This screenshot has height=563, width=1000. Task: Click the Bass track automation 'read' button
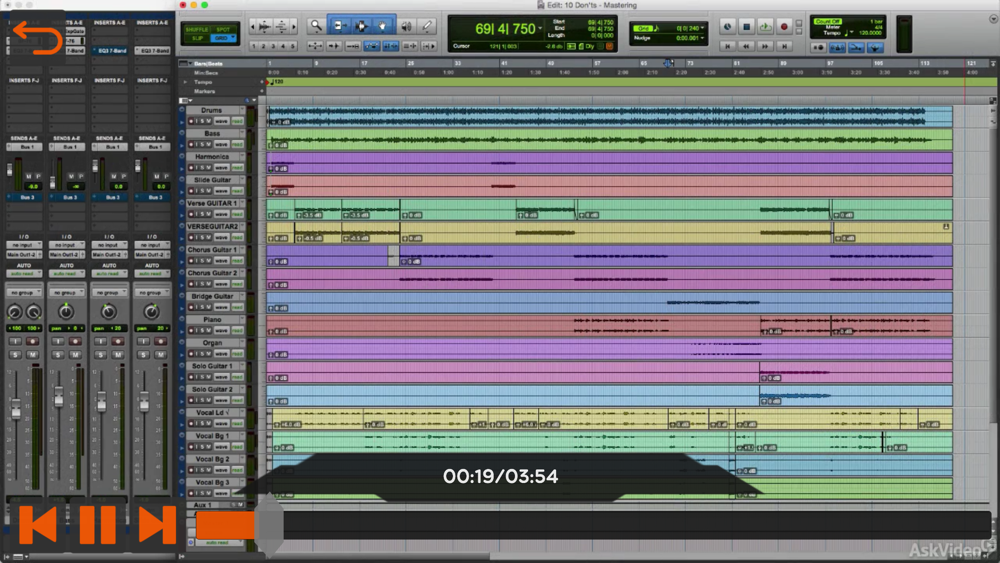[237, 143]
